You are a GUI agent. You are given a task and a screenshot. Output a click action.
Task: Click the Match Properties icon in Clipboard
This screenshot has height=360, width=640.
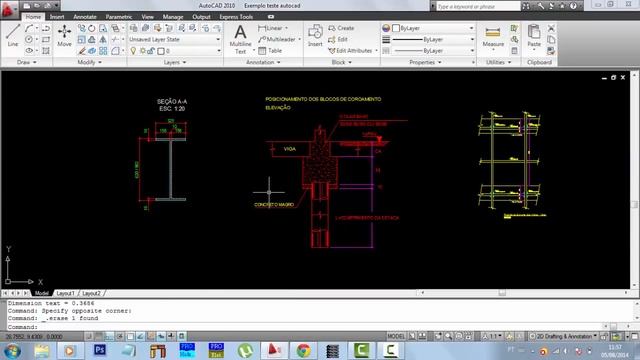tap(551, 51)
